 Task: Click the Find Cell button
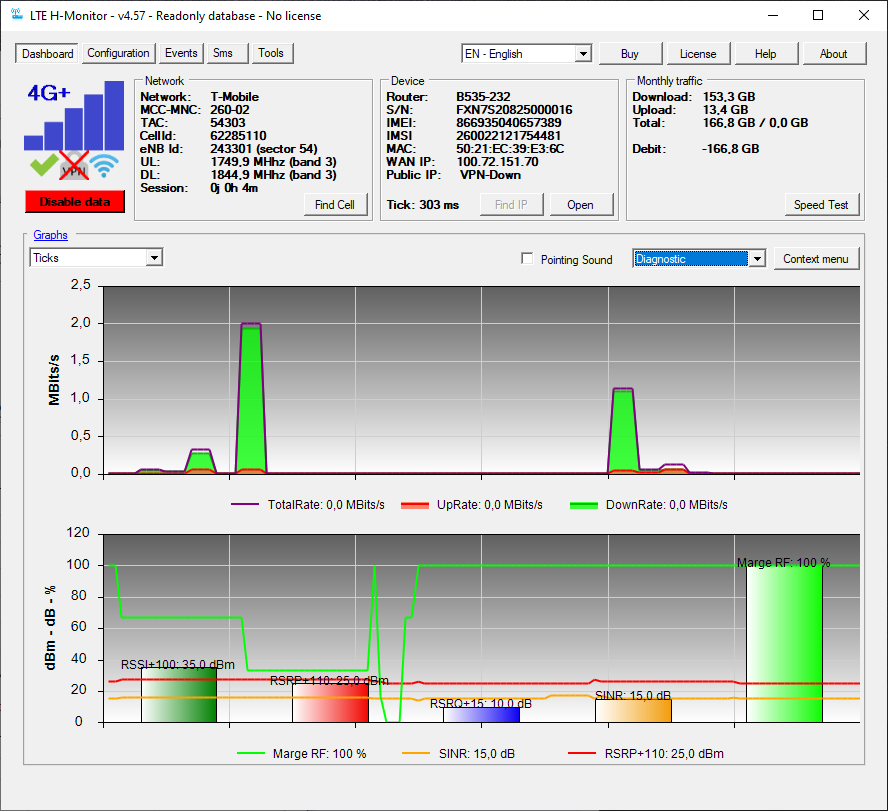[335, 205]
